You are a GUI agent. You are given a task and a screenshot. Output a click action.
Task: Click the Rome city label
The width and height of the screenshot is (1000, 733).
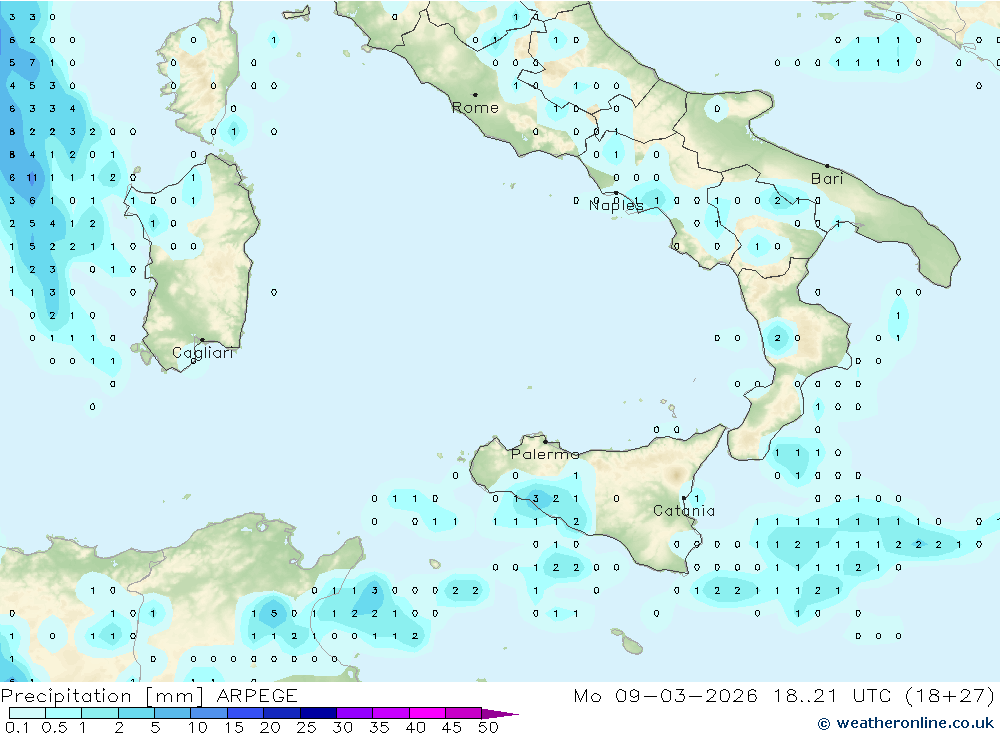pos(475,108)
